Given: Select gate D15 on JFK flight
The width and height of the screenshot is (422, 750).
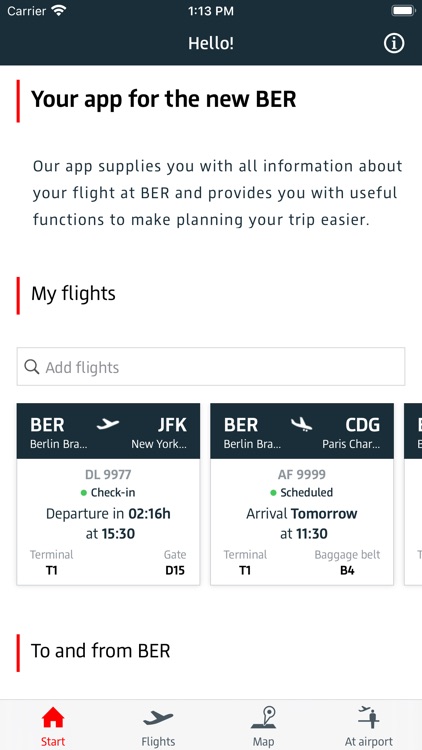Looking at the screenshot, I should tap(175, 570).
